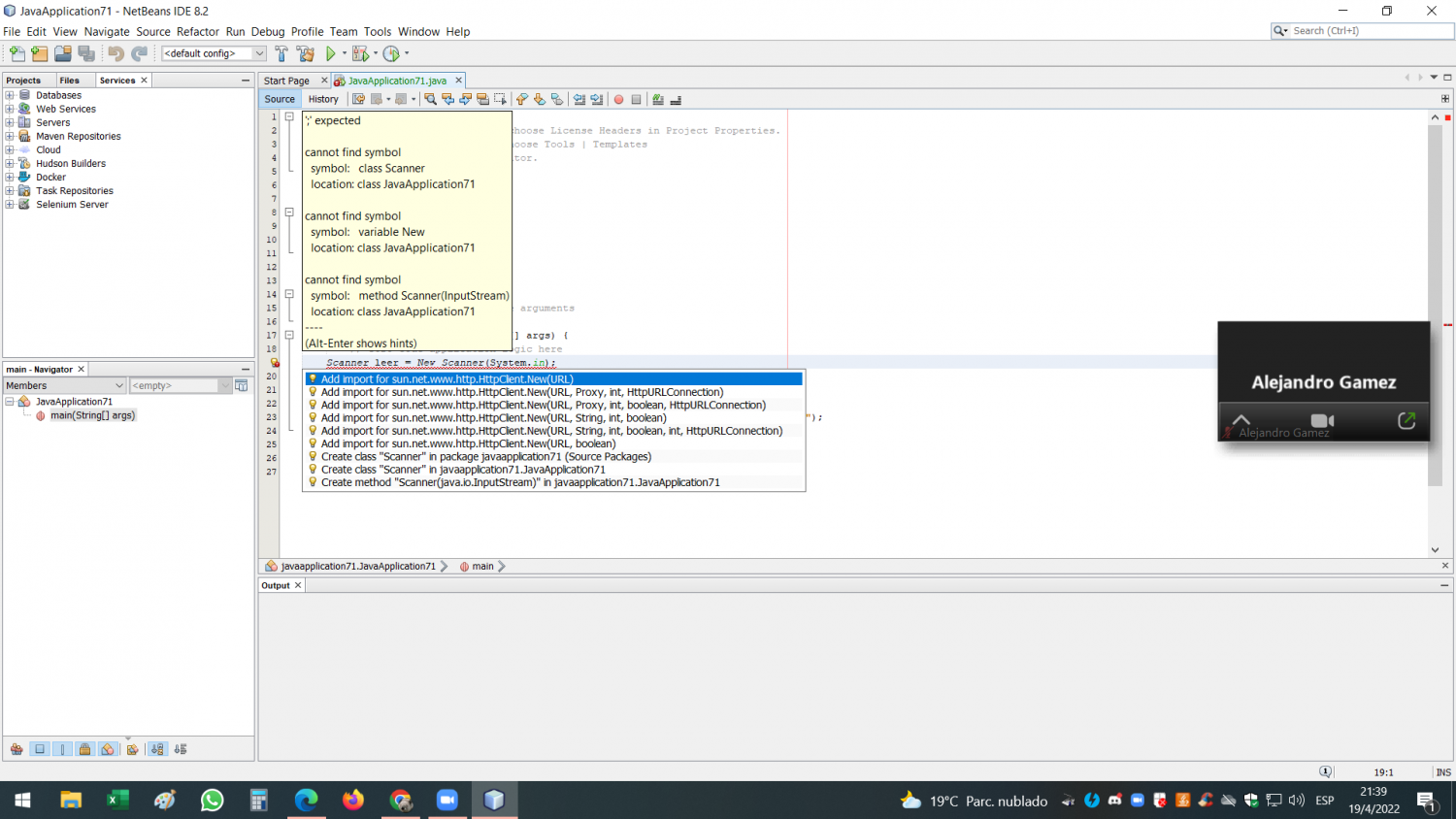
Task: Open the Refactor menu
Action: click(198, 31)
